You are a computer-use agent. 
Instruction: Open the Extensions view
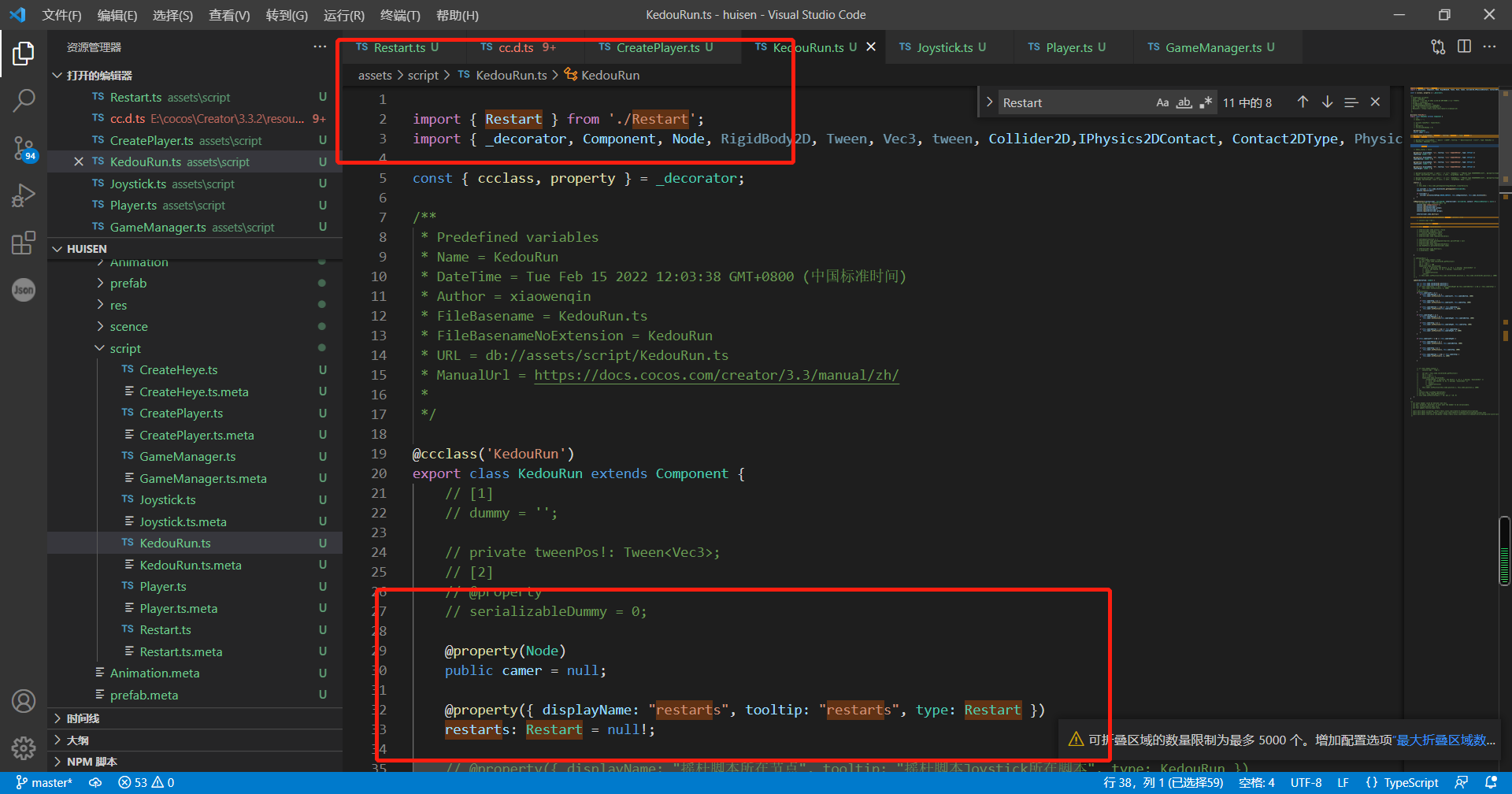pyautogui.click(x=24, y=243)
